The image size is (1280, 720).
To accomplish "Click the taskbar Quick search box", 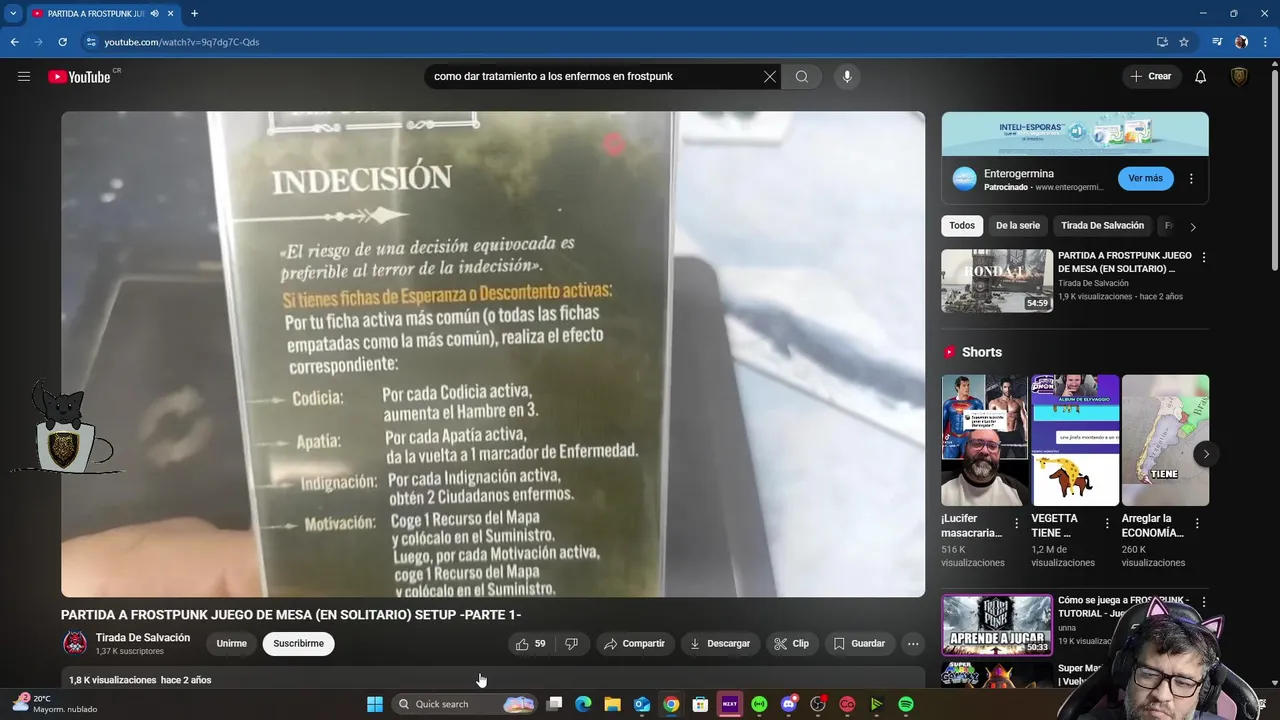I will coord(465,704).
